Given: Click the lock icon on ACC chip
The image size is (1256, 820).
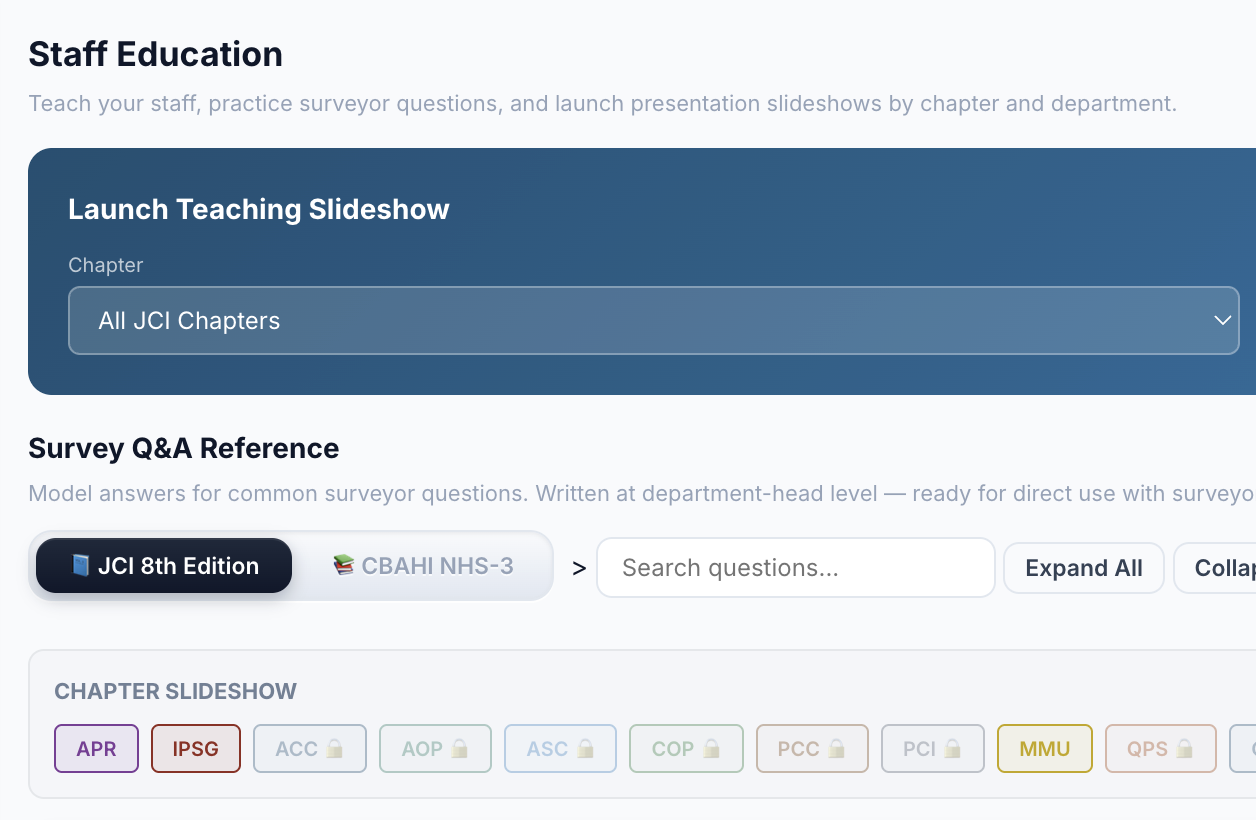Looking at the screenshot, I should [336, 749].
